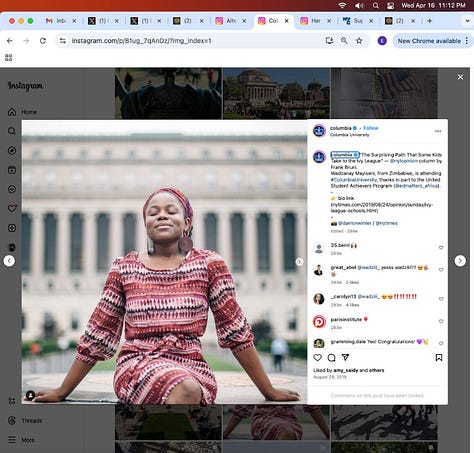The width and height of the screenshot is (474, 453).
Task: Advance to next image in carousel
Action: pyautogui.click(x=299, y=262)
